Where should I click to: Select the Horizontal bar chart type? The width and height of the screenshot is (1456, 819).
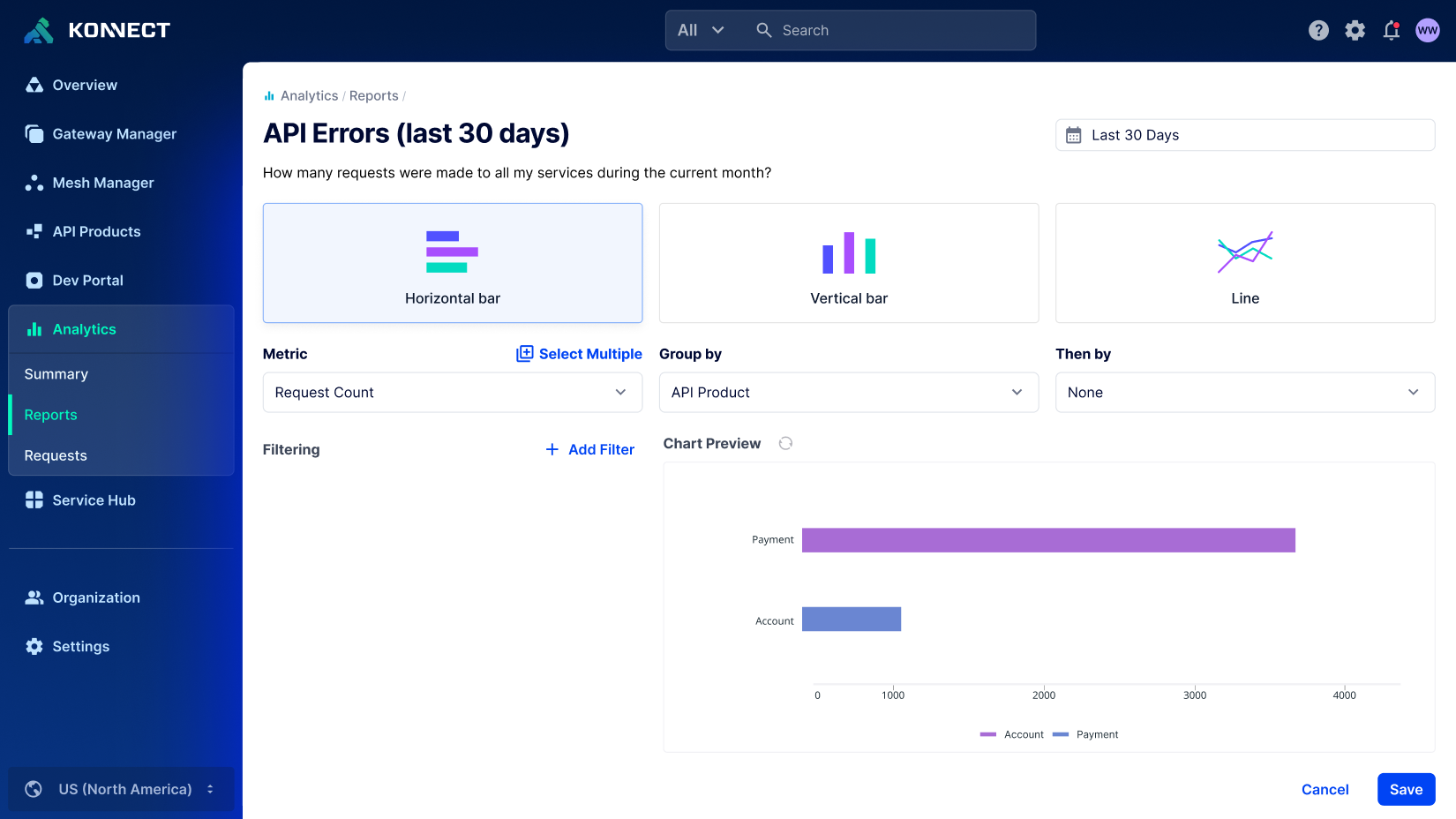452,263
